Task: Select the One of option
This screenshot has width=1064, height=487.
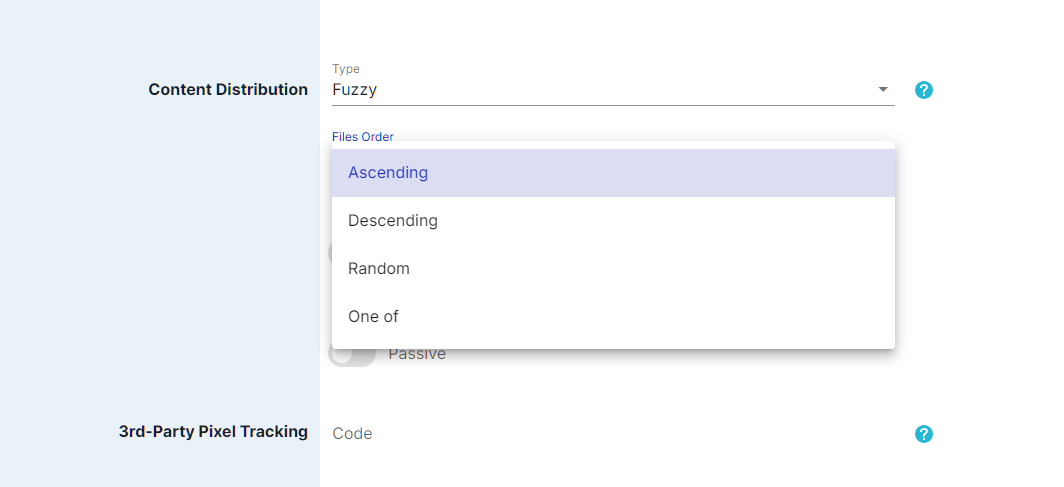Action: click(x=613, y=317)
